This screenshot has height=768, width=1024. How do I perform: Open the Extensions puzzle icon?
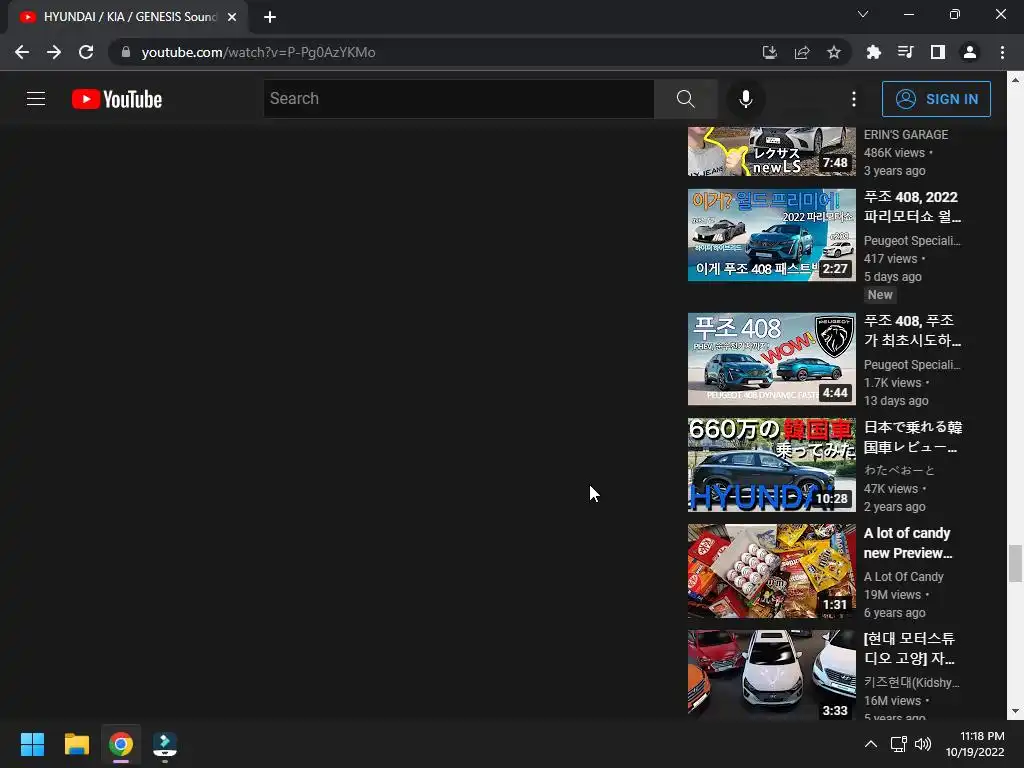[x=873, y=52]
